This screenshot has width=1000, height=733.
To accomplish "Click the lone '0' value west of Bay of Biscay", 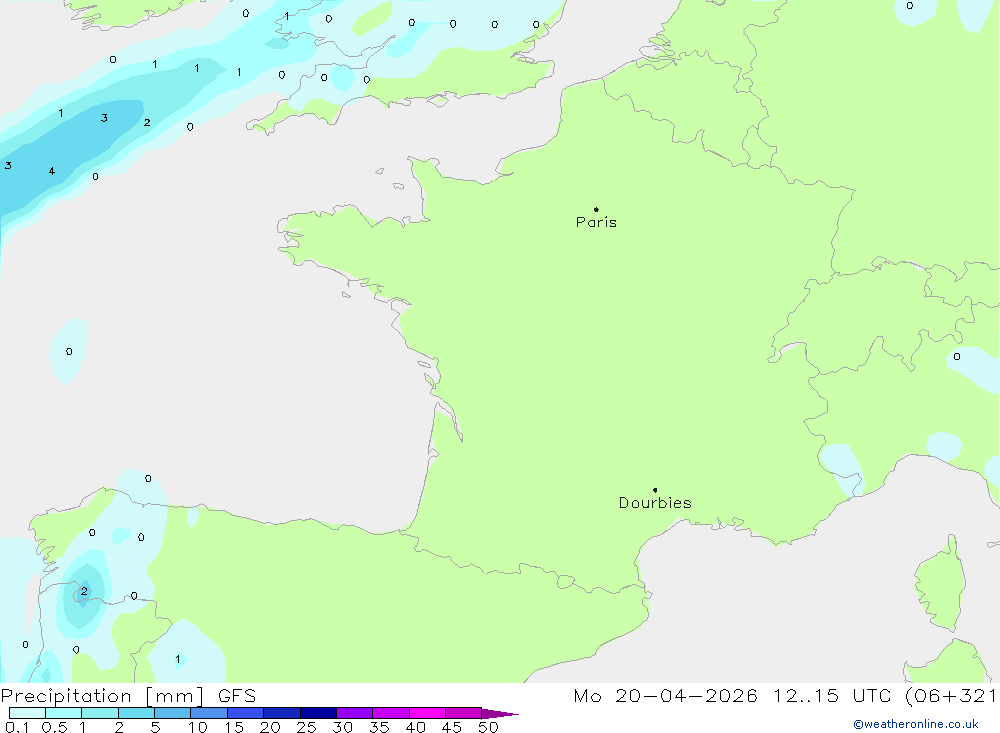I will click(69, 352).
